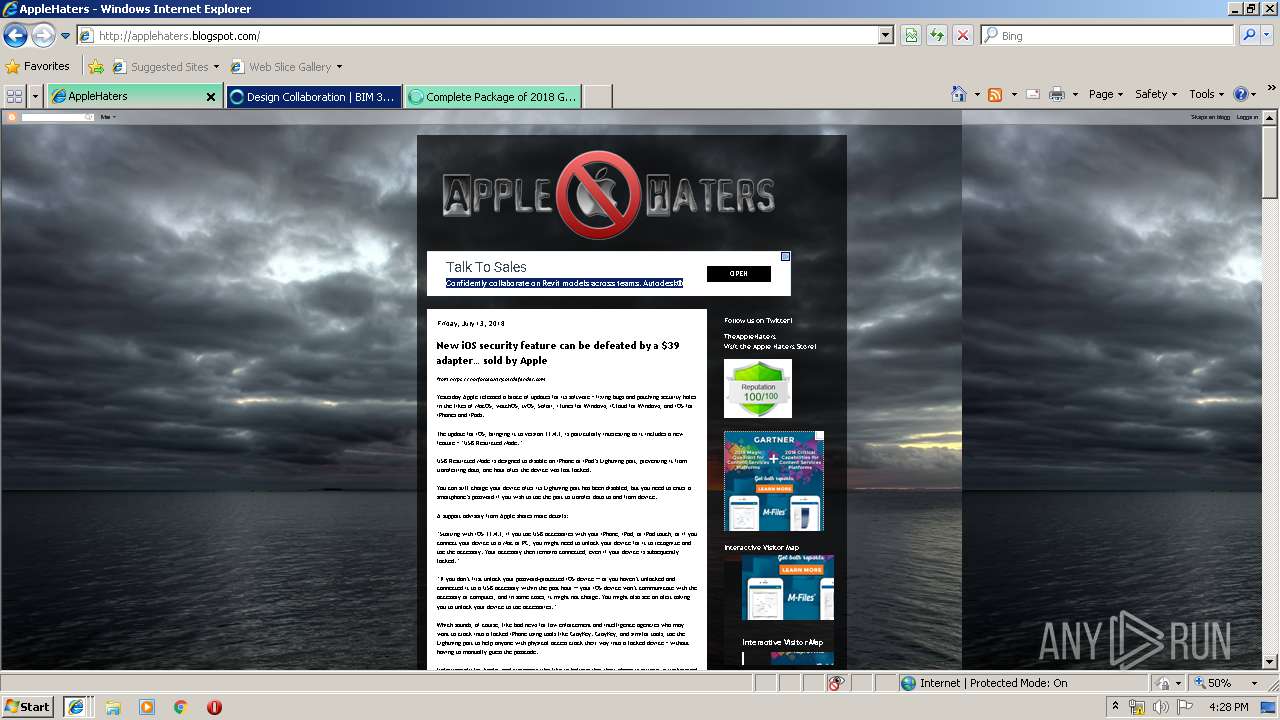The image size is (1280, 720).
Task: Click the volume speaker tray icon
Action: pos(1161,707)
